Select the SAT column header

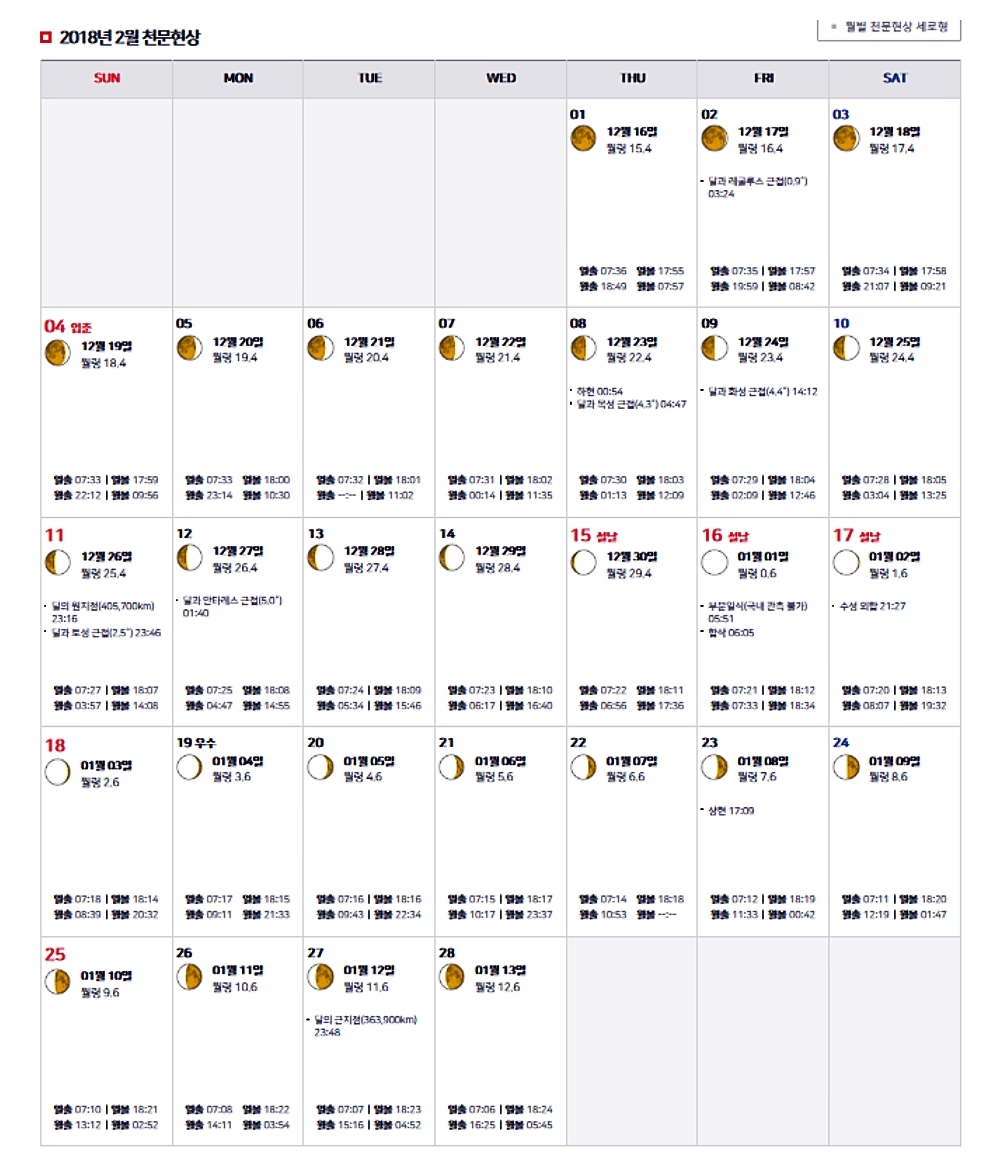click(894, 78)
